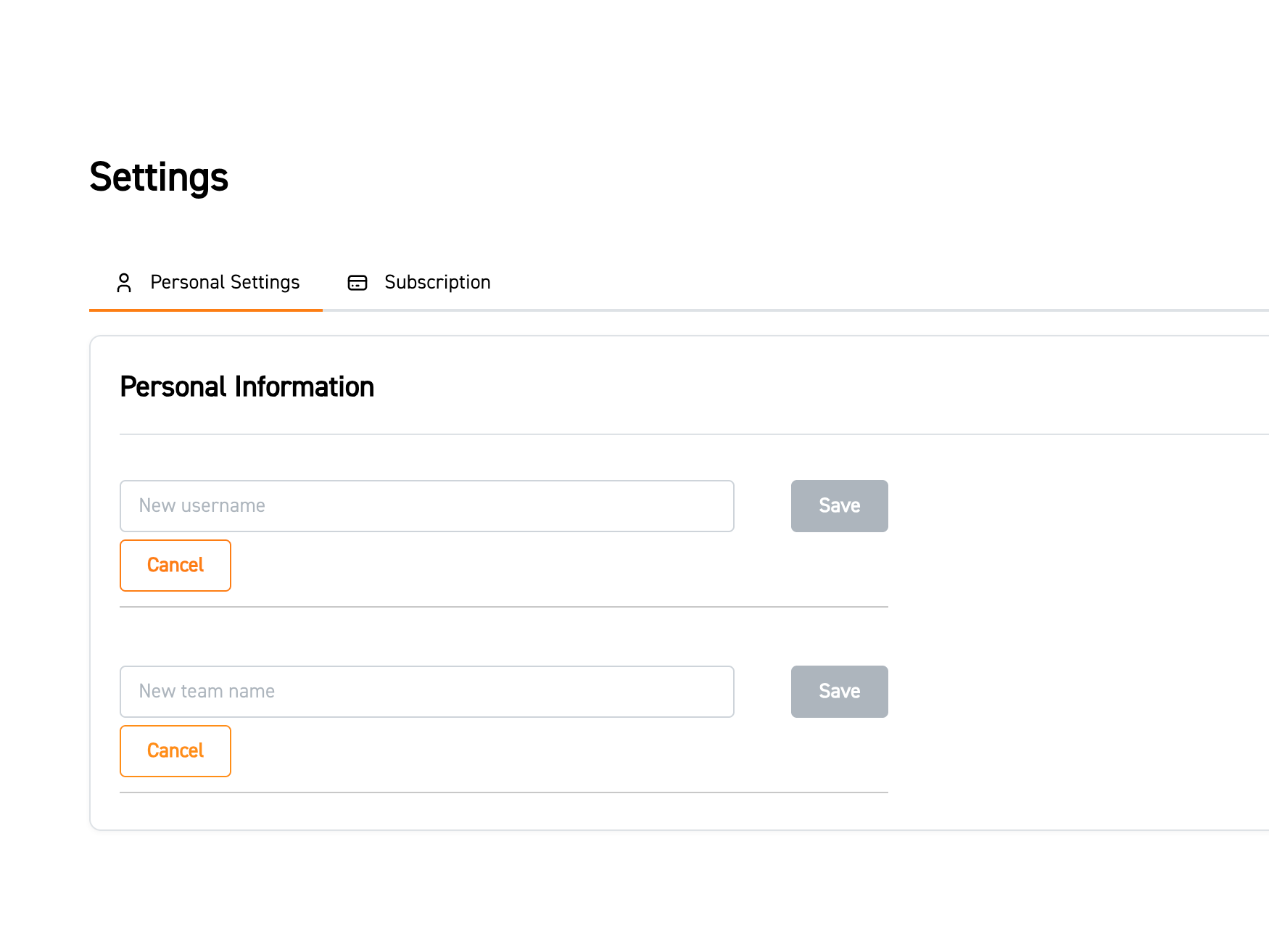Image resolution: width=1269 pixels, height=952 pixels.
Task: Click the divider line below Personal Information
Action: (x=653, y=434)
